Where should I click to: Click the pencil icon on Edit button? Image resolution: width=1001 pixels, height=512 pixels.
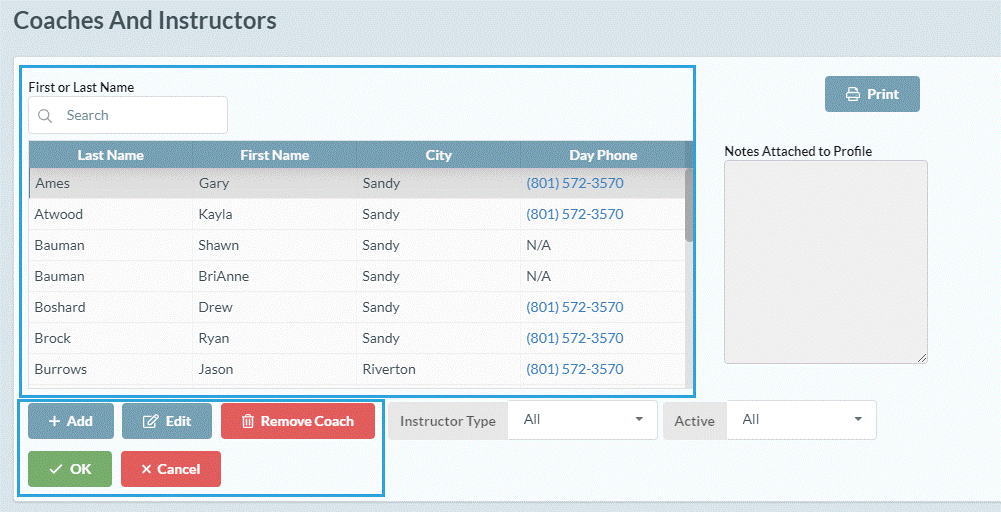(151, 422)
